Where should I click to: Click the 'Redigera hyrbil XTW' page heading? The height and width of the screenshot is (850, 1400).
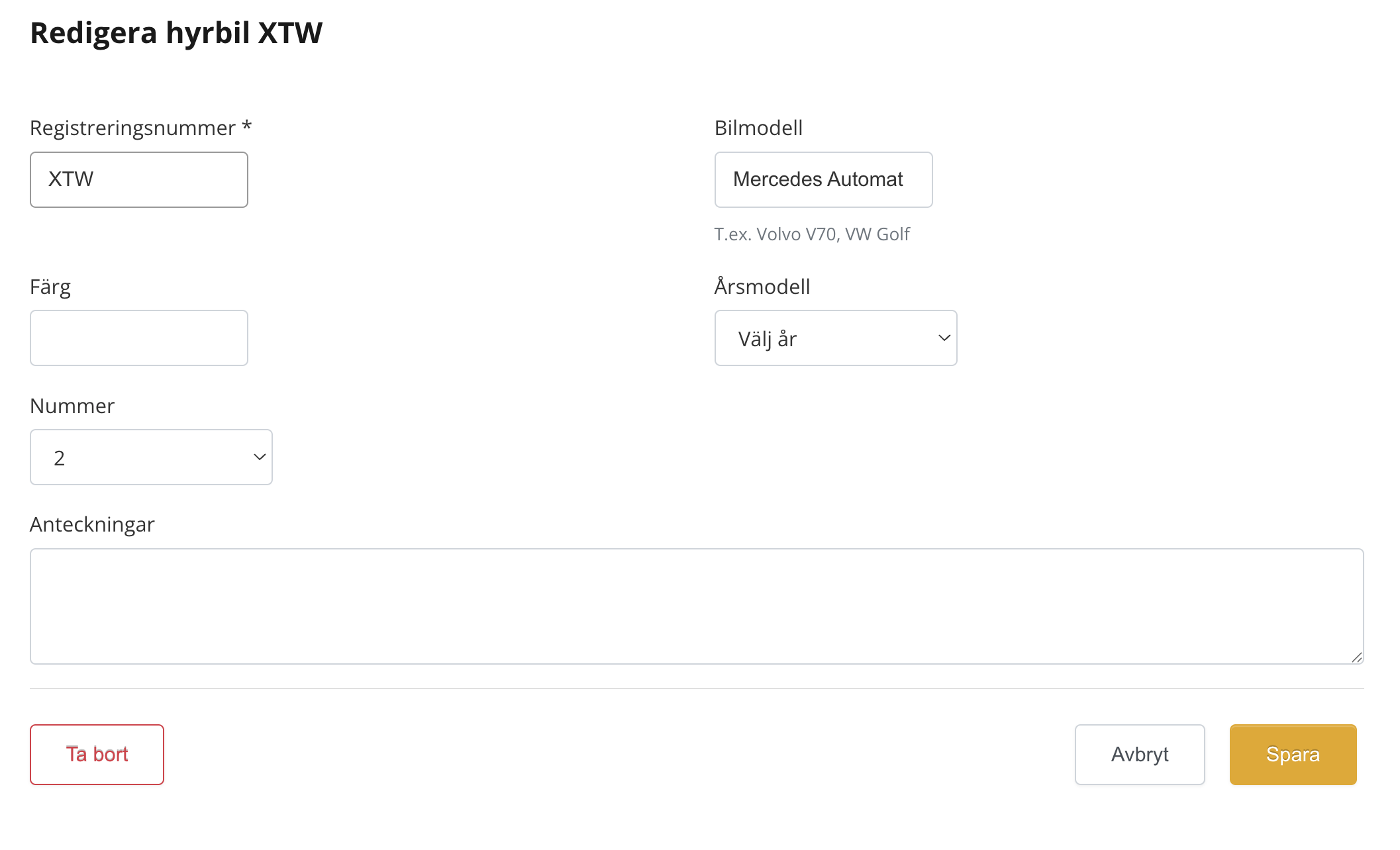176,33
